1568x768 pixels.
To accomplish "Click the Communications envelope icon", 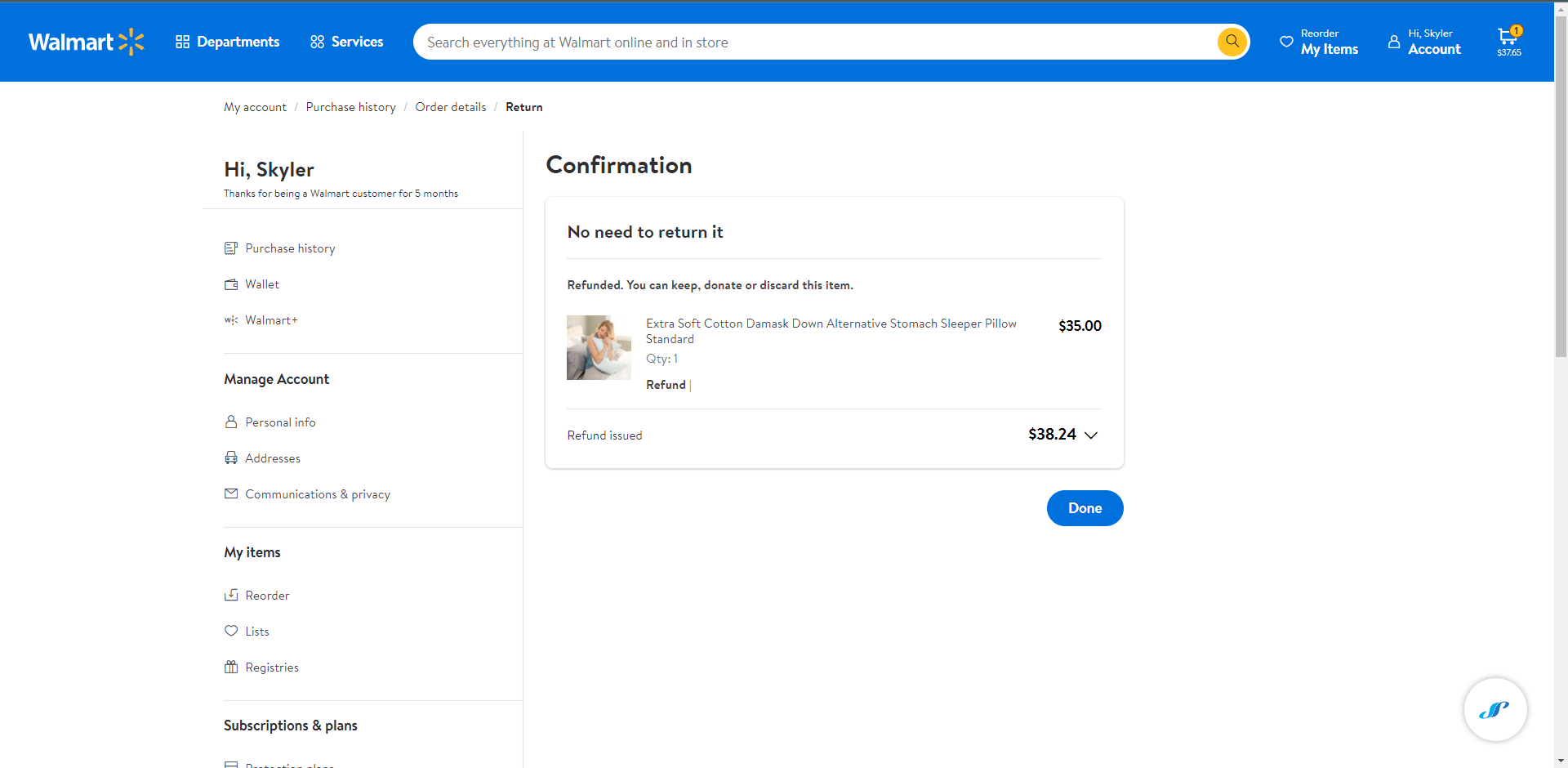I will click(x=231, y=493).
